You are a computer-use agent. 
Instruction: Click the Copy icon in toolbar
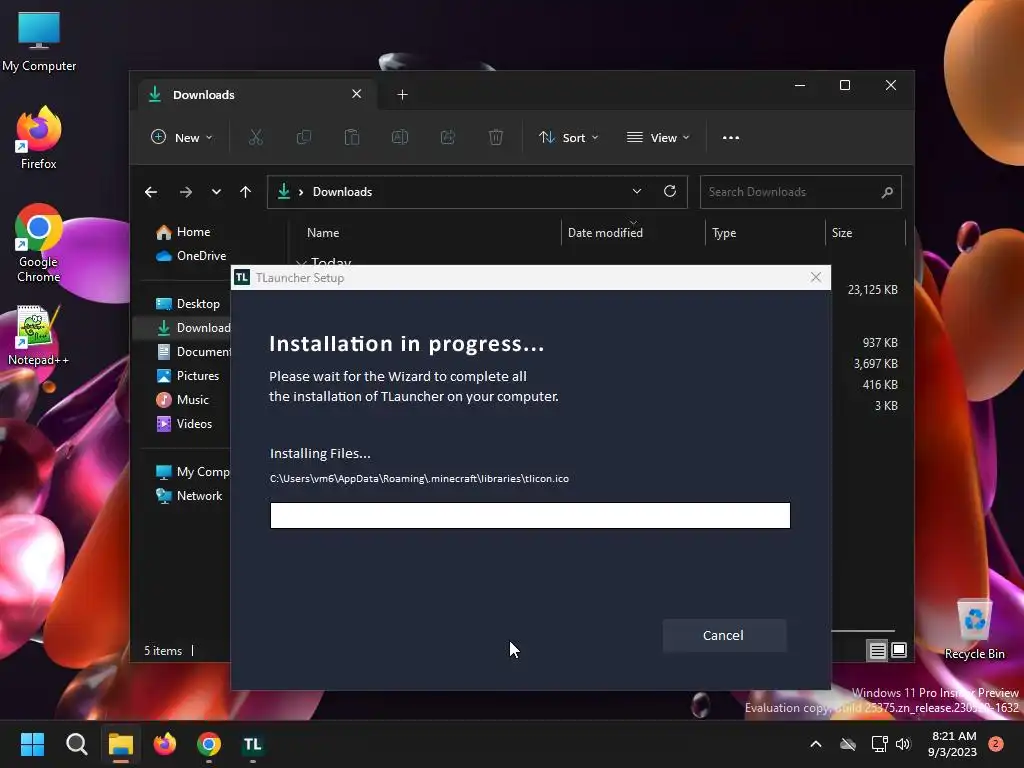coord(304,138)
